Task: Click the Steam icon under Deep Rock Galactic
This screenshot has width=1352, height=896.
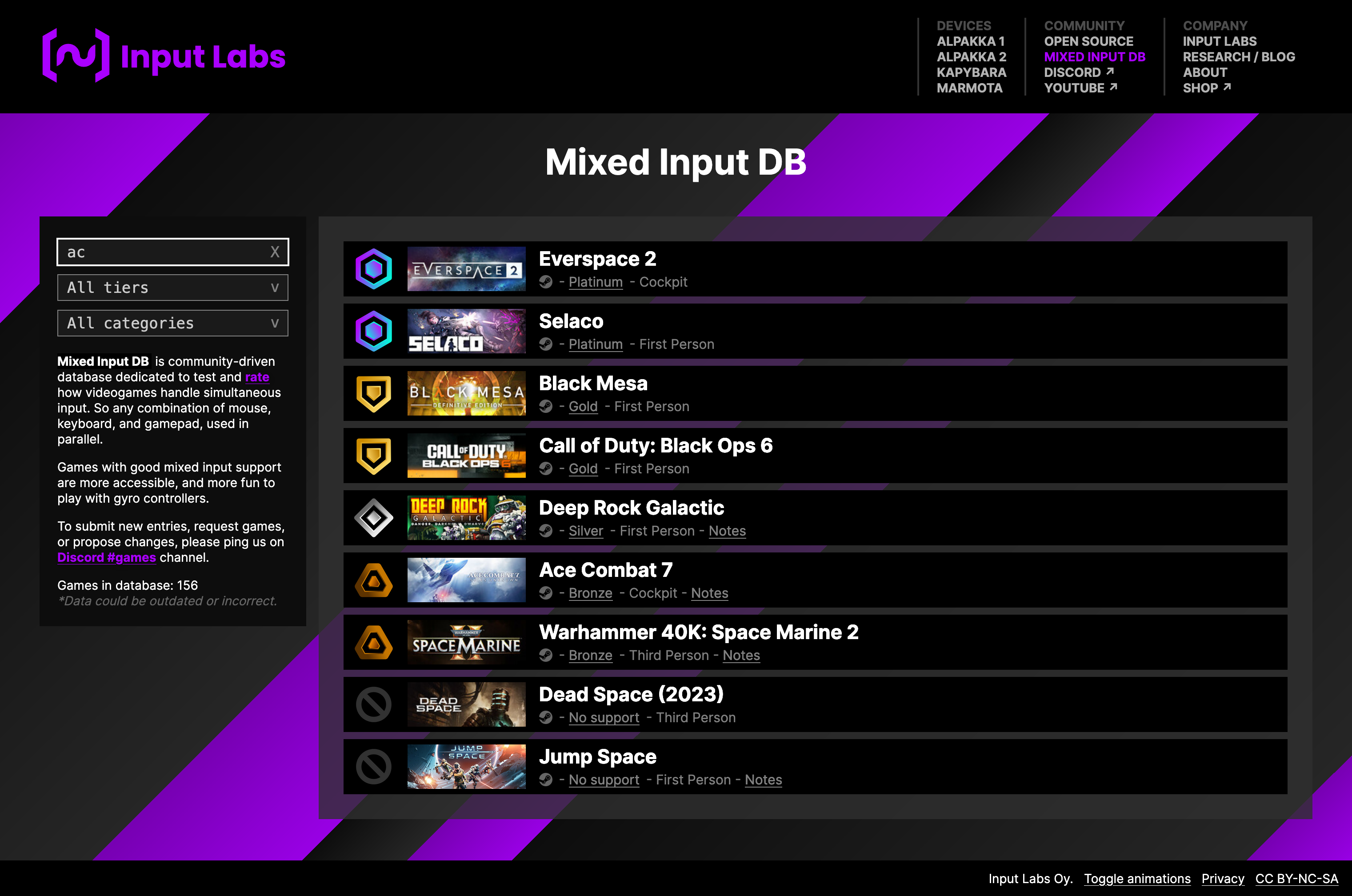Action: tap(546, 532)
